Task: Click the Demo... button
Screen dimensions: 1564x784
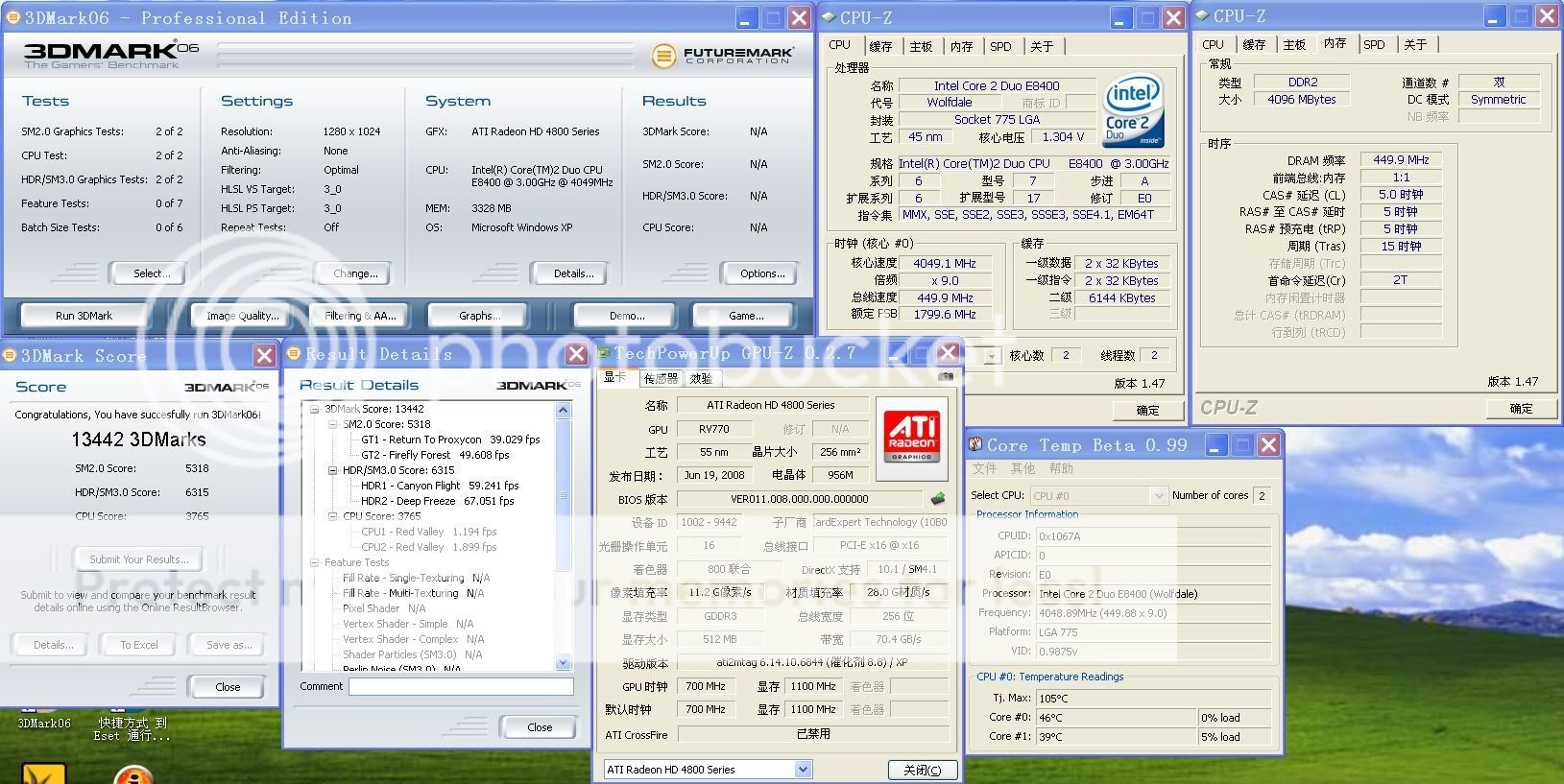Action: coord(627,316)
